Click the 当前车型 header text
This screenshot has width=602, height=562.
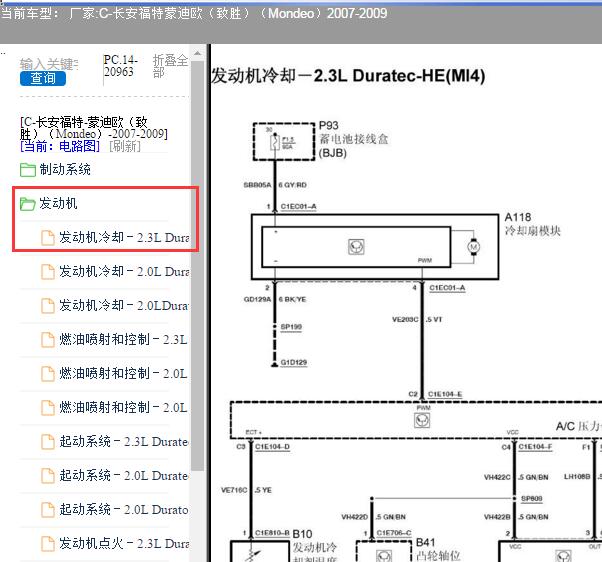pyautogui.click(x=194, y=13)
